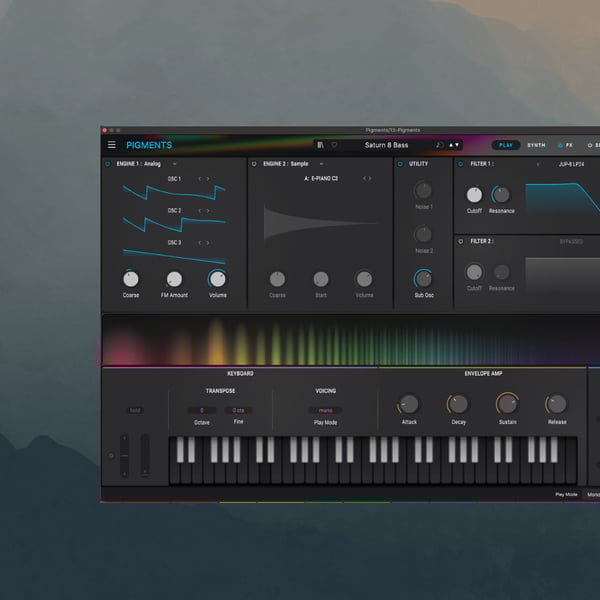Click the Transpose Fine cents value field
The image size is (600, 600).
238,410
